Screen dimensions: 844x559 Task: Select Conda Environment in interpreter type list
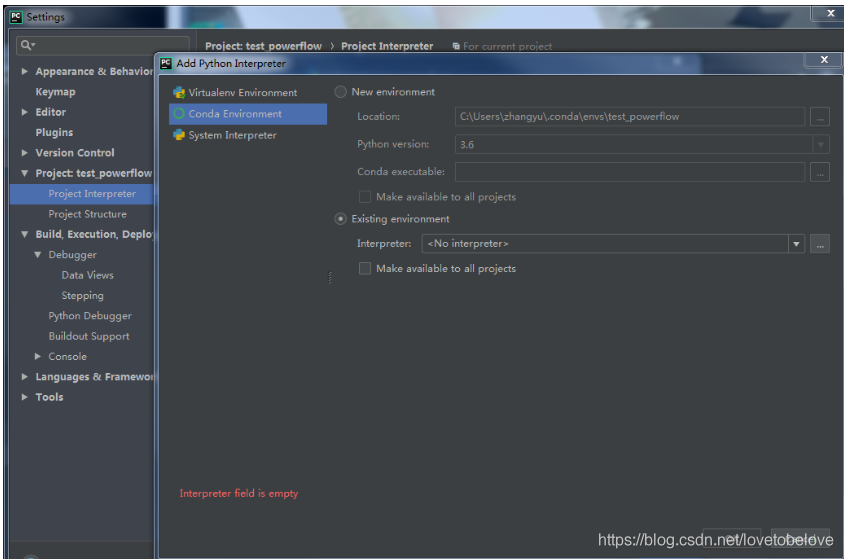248,114
